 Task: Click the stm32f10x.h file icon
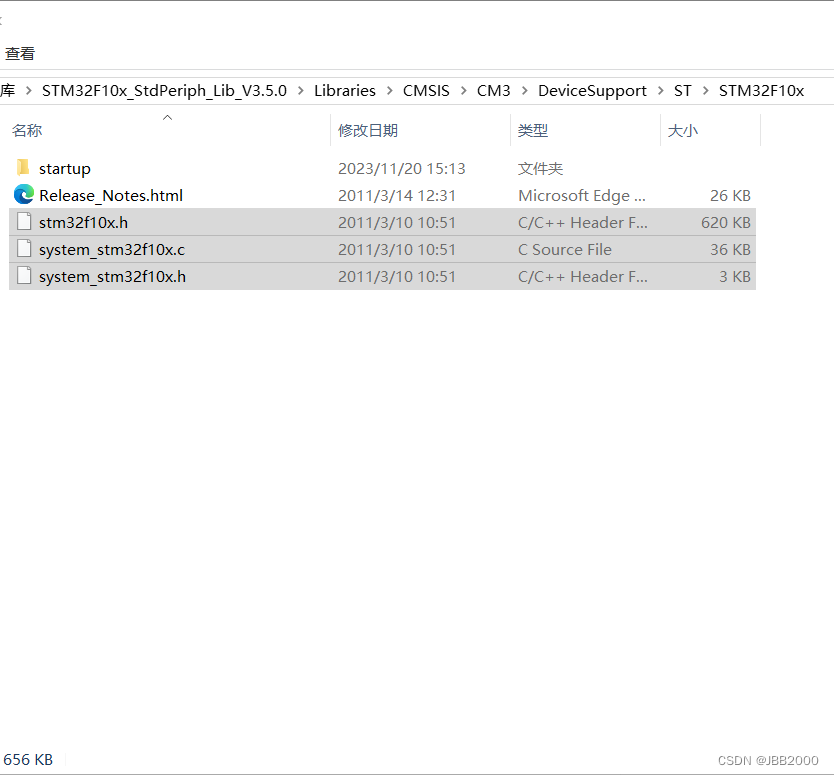24,222
